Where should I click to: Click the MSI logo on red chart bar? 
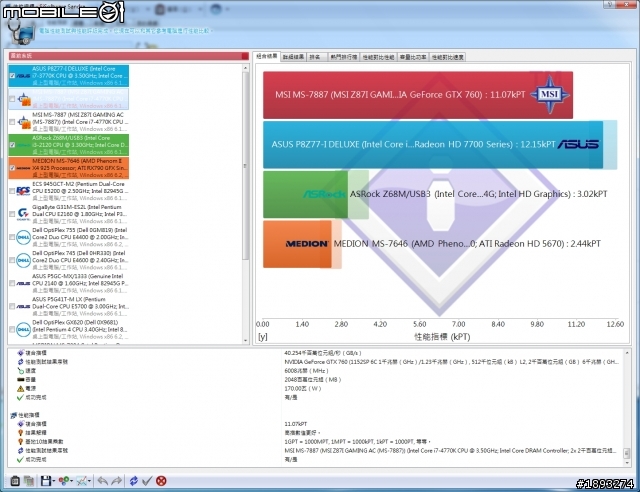(x=549, y=95)
